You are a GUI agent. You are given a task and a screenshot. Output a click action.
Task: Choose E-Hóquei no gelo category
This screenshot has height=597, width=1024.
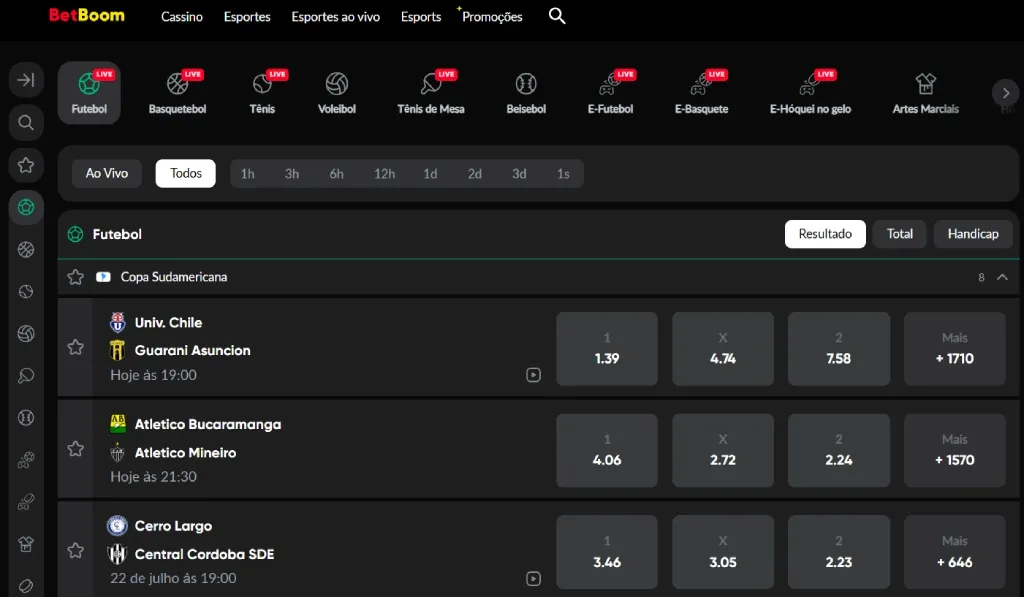click(810, 93)
